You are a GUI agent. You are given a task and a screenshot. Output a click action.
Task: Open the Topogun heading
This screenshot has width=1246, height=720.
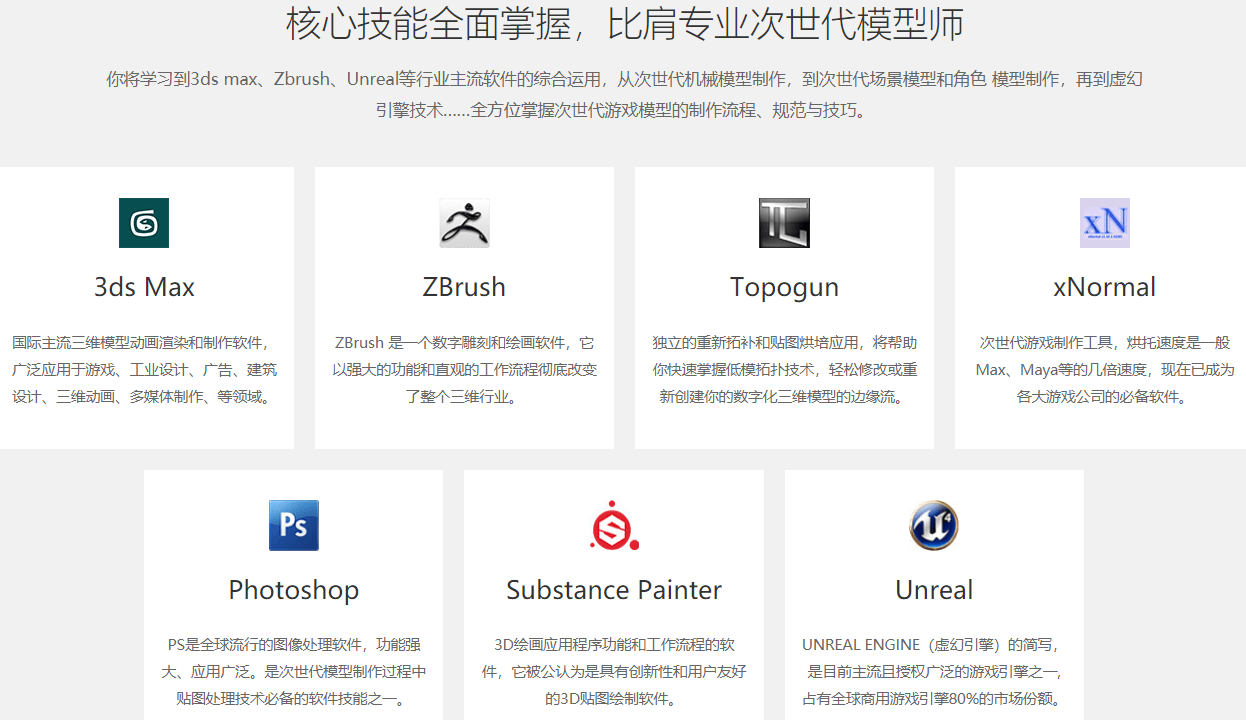tap(784, 287)
